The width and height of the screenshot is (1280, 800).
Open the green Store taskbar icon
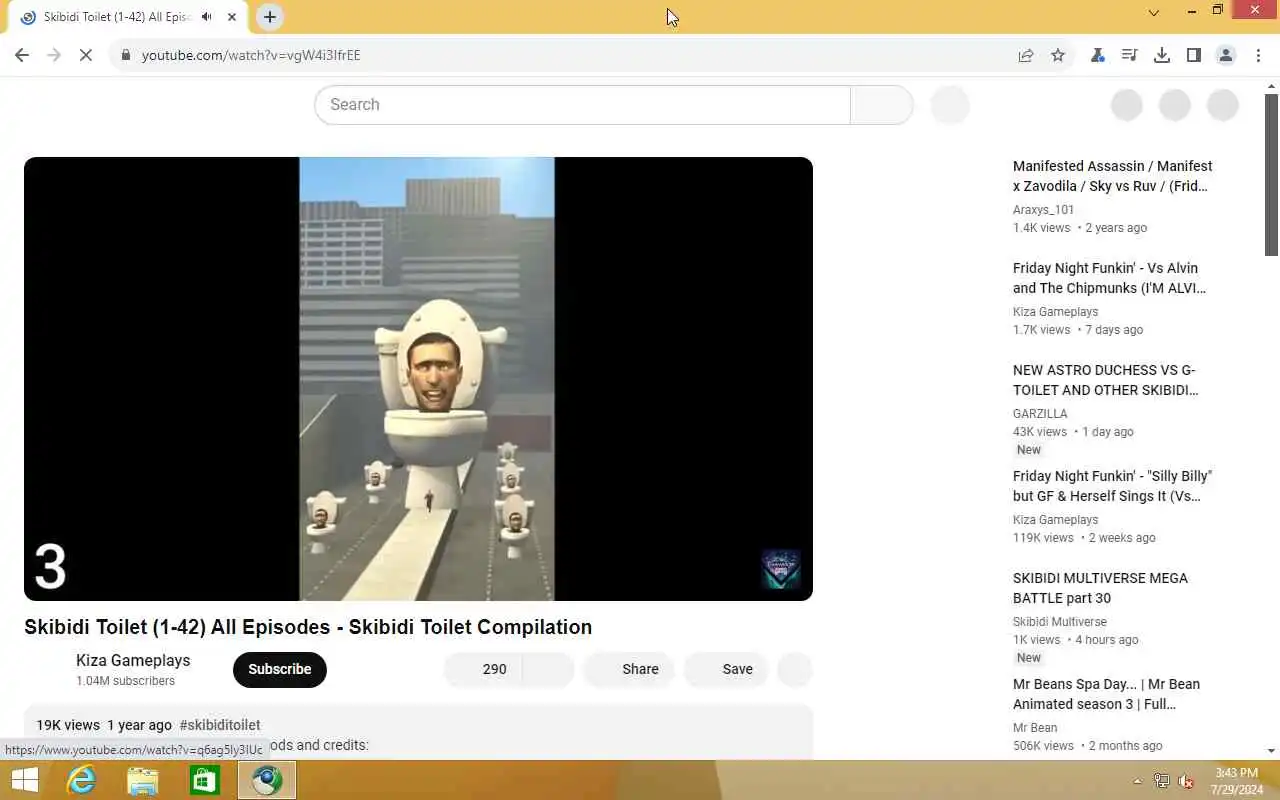[x=205, y=780]
